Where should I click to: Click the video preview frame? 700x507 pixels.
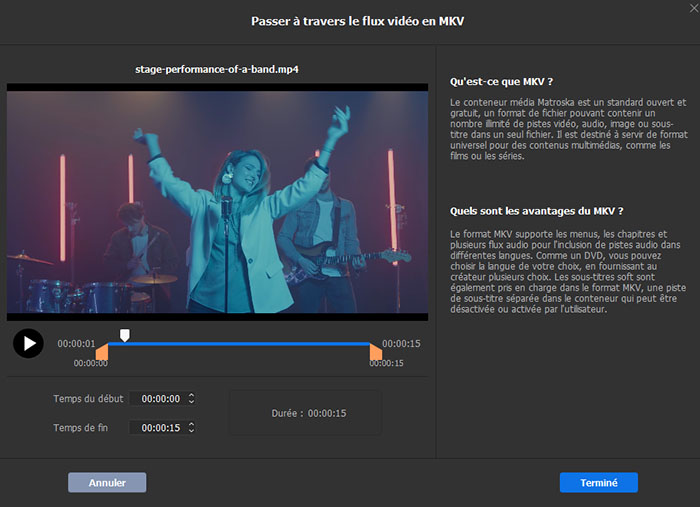click(x=217, y=202)
